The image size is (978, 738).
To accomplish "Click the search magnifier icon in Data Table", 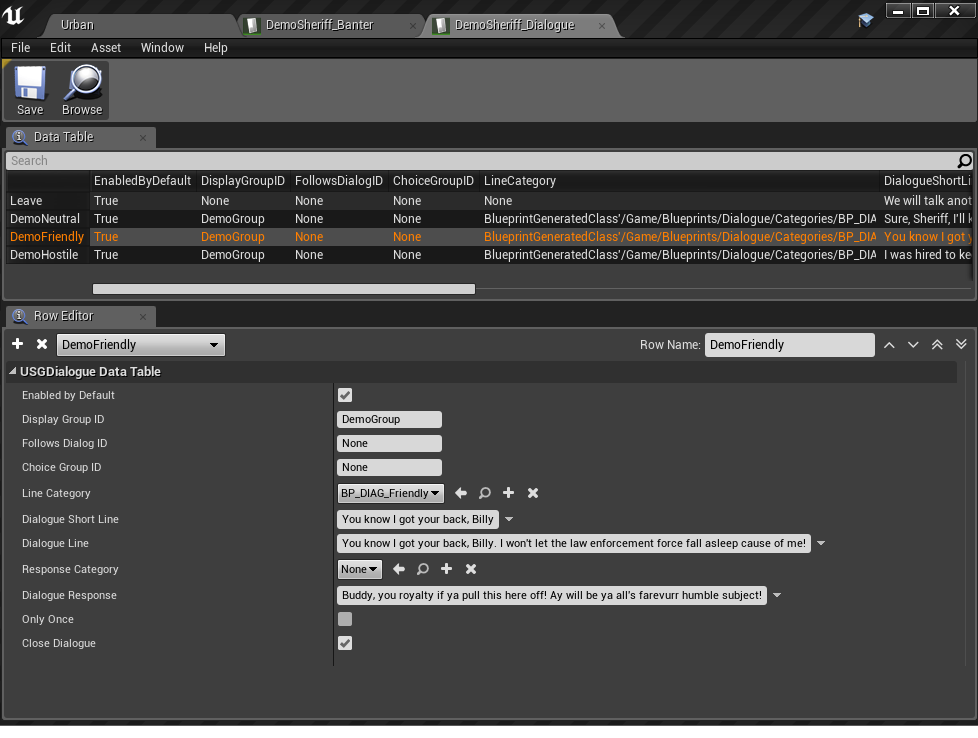I will point(964,161).
